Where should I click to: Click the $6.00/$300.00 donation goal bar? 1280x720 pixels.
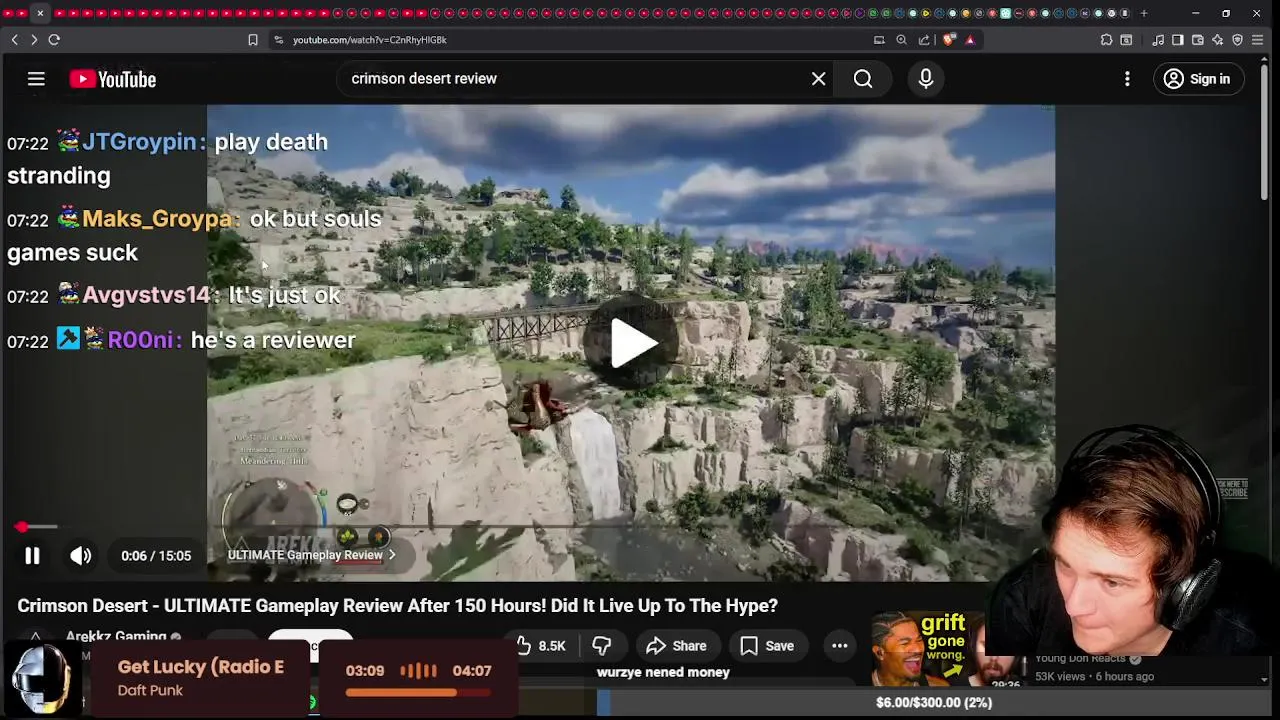(933, 703)
